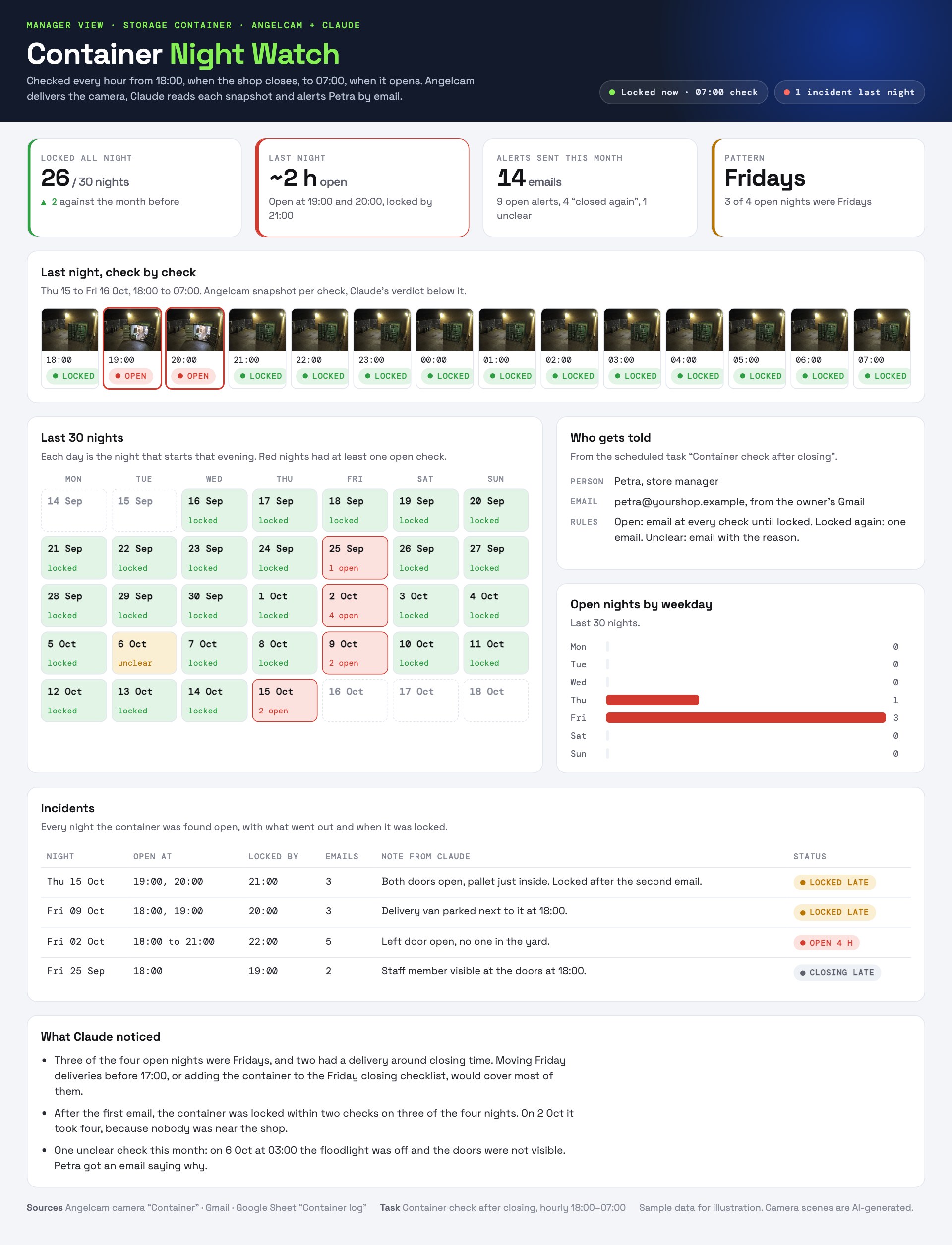Image resolution: width=952 pixels, height=1245 pixels.
Task: Select the 14 Oct locked calendar day
Action: click(x=214, y=701)
